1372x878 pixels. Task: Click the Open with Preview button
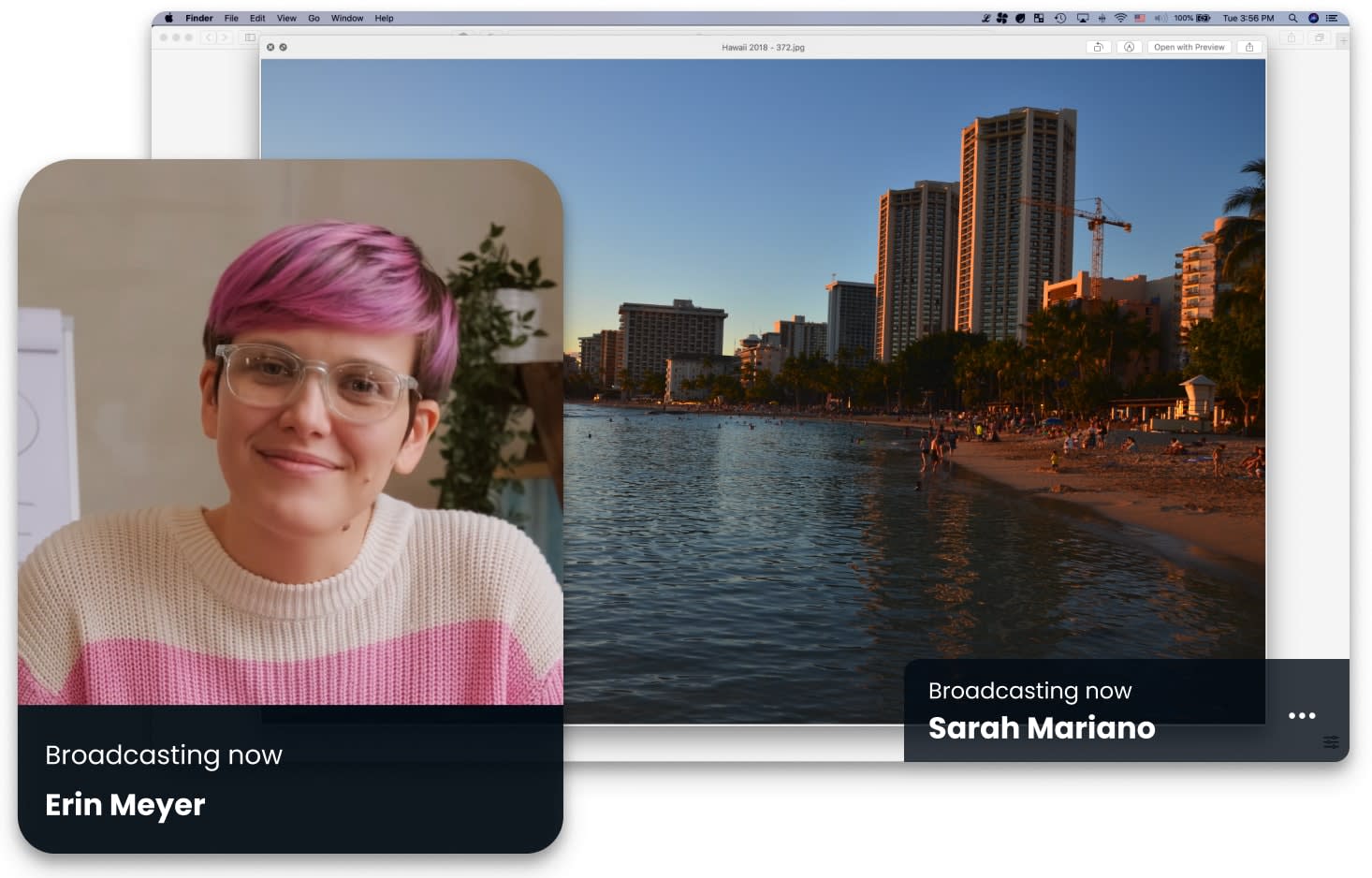[1189, 47]
